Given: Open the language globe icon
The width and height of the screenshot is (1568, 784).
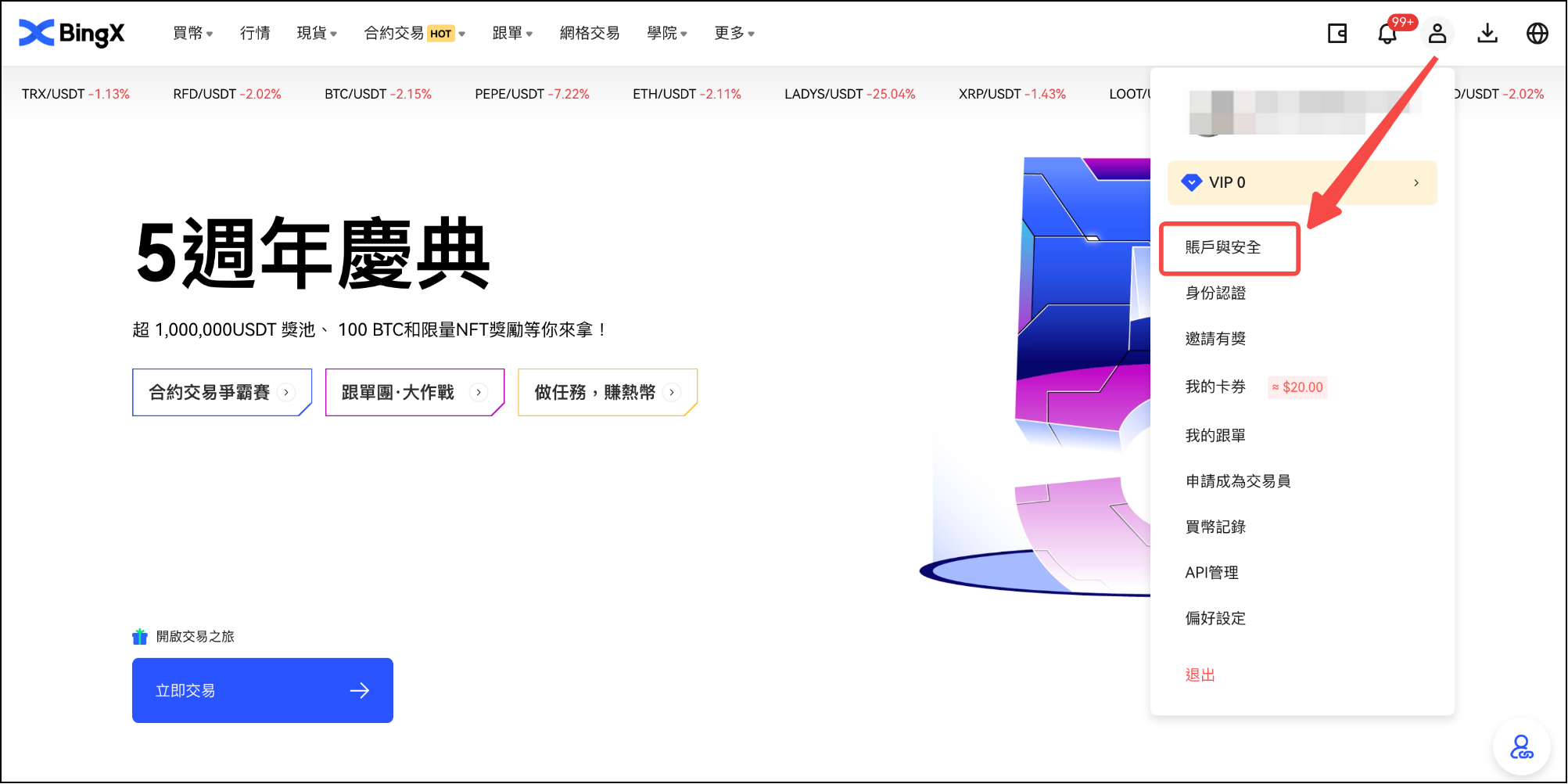Looking at the screenshot, I should point(1537,34).
